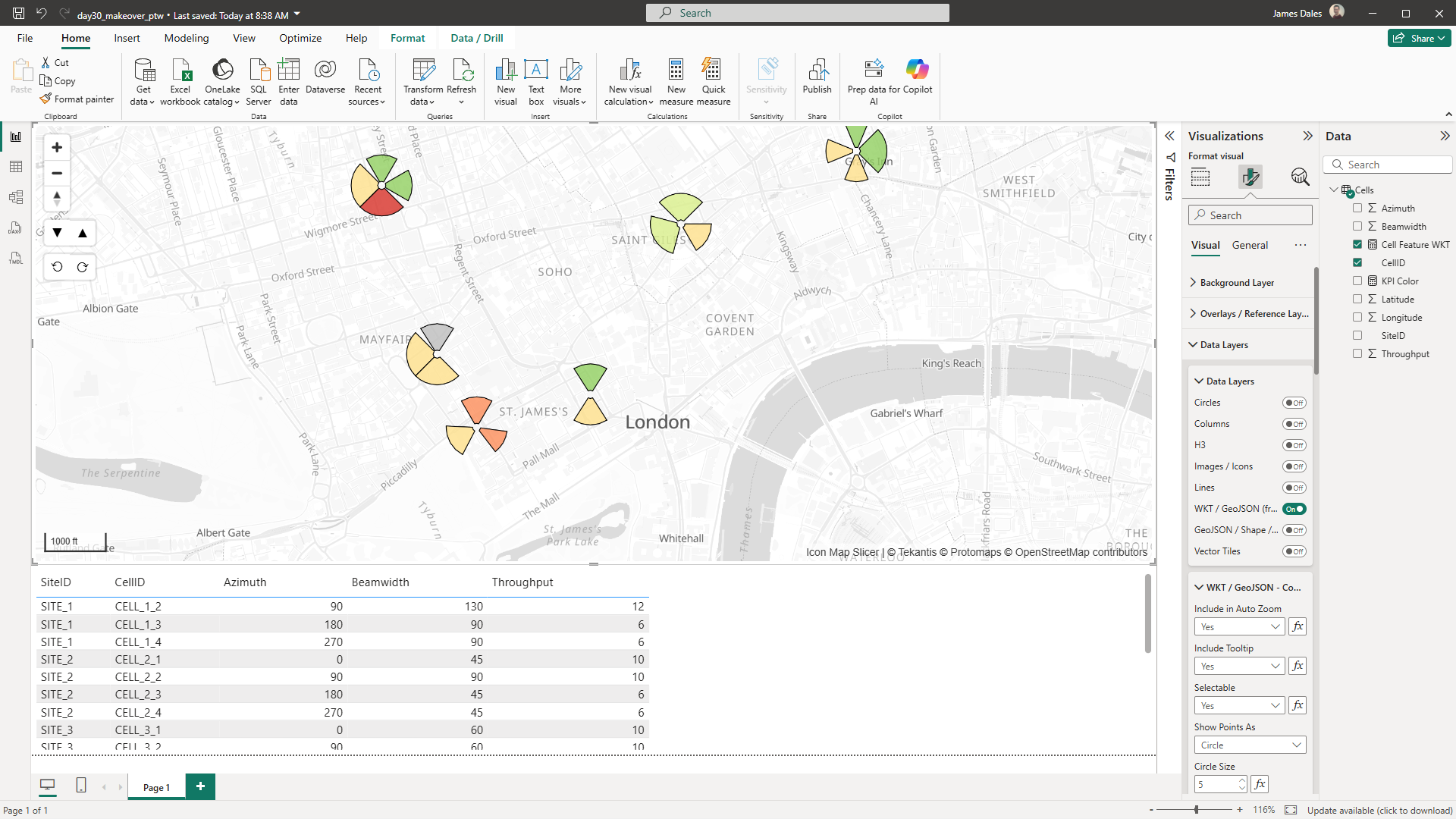
Task: Open the Modeling ribbon tab
Action: coord(187,38)
